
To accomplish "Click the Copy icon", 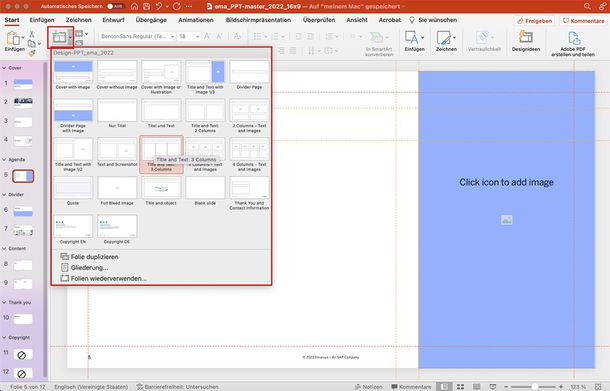I will [x=32, y=44].
